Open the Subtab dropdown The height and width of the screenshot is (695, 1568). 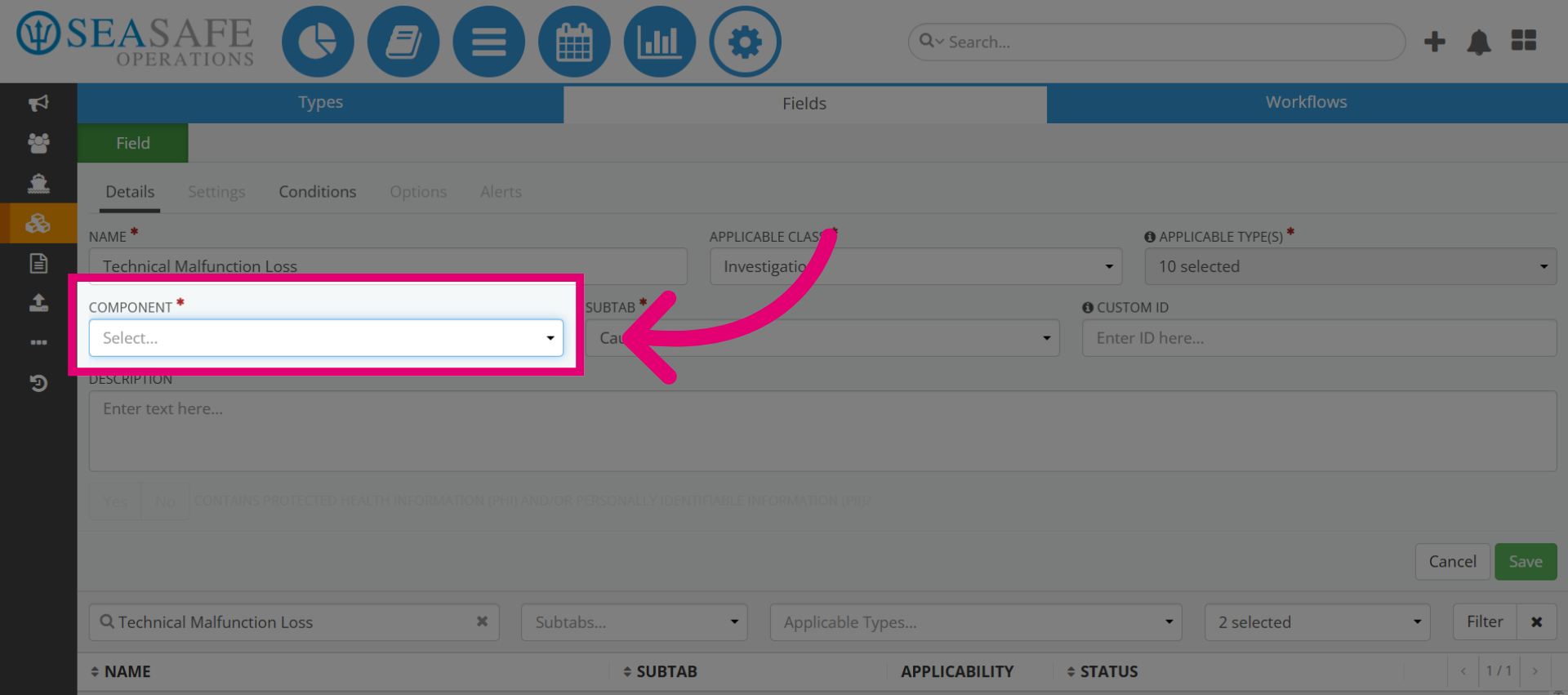(822, 338)
